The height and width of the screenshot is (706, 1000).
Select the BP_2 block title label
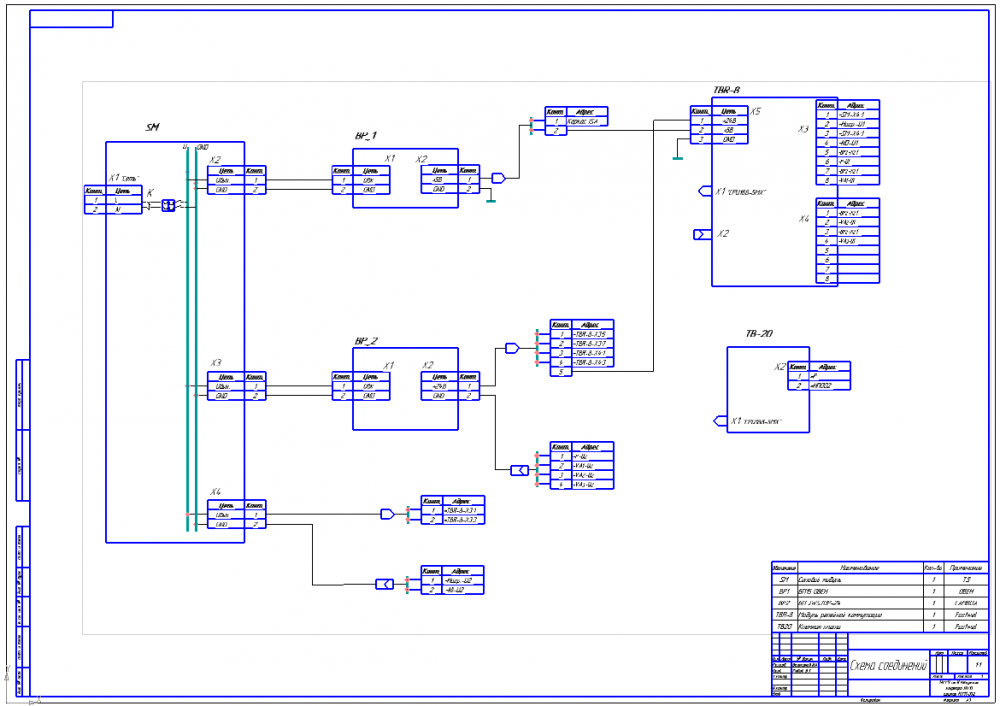pos(366,340)
